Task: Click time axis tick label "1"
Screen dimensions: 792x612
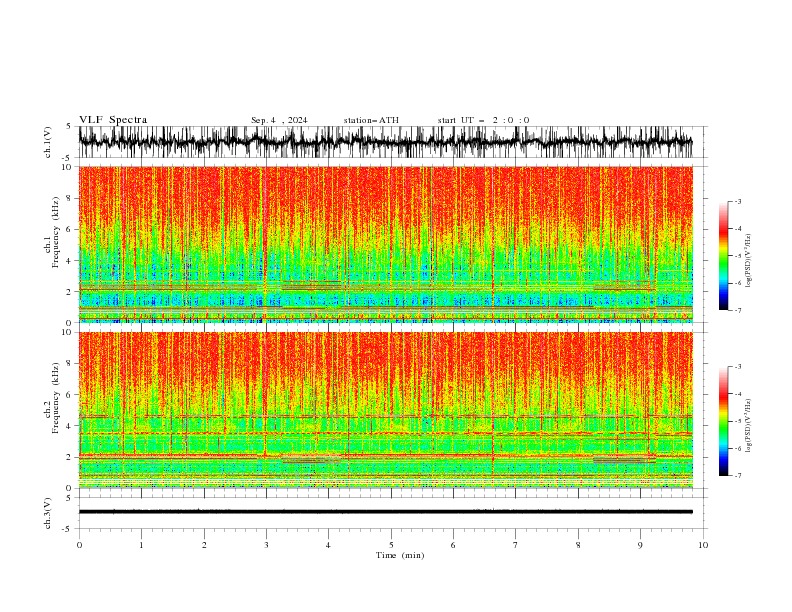Action: click(x=141, y=545)
